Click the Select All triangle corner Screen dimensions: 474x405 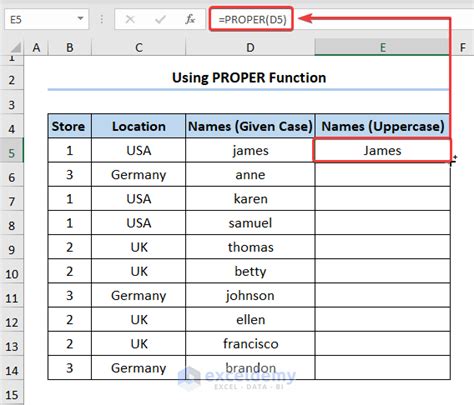[x=15, y=48]
